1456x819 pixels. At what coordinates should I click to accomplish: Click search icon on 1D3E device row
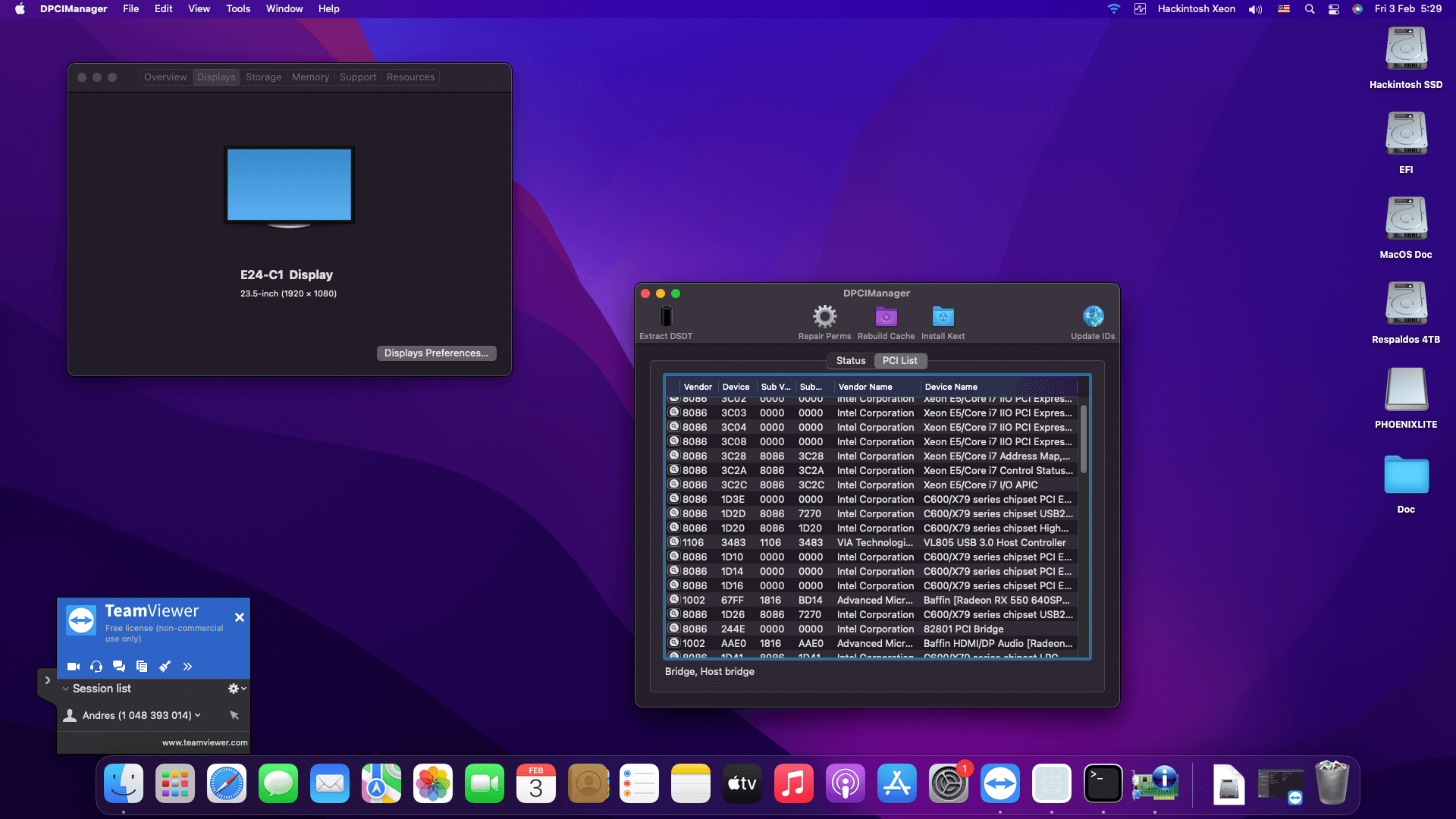coord(673,499)
